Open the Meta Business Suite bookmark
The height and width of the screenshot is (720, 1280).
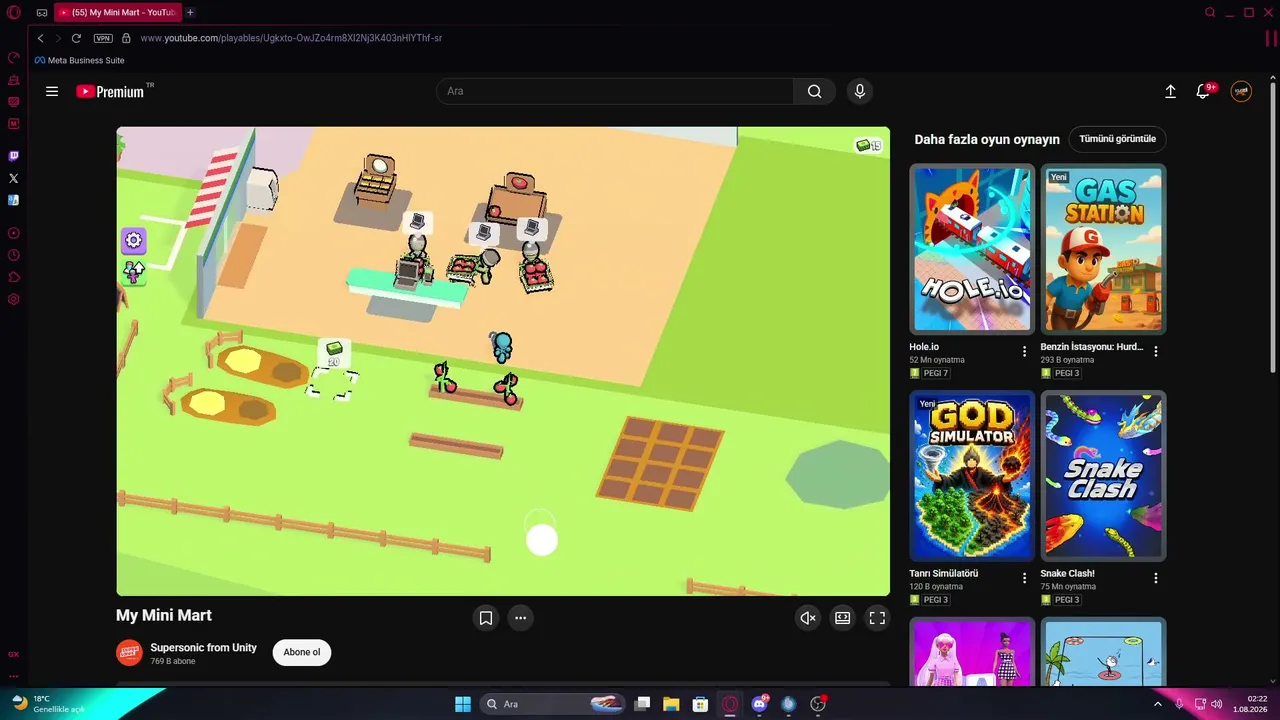pos(79,61)
